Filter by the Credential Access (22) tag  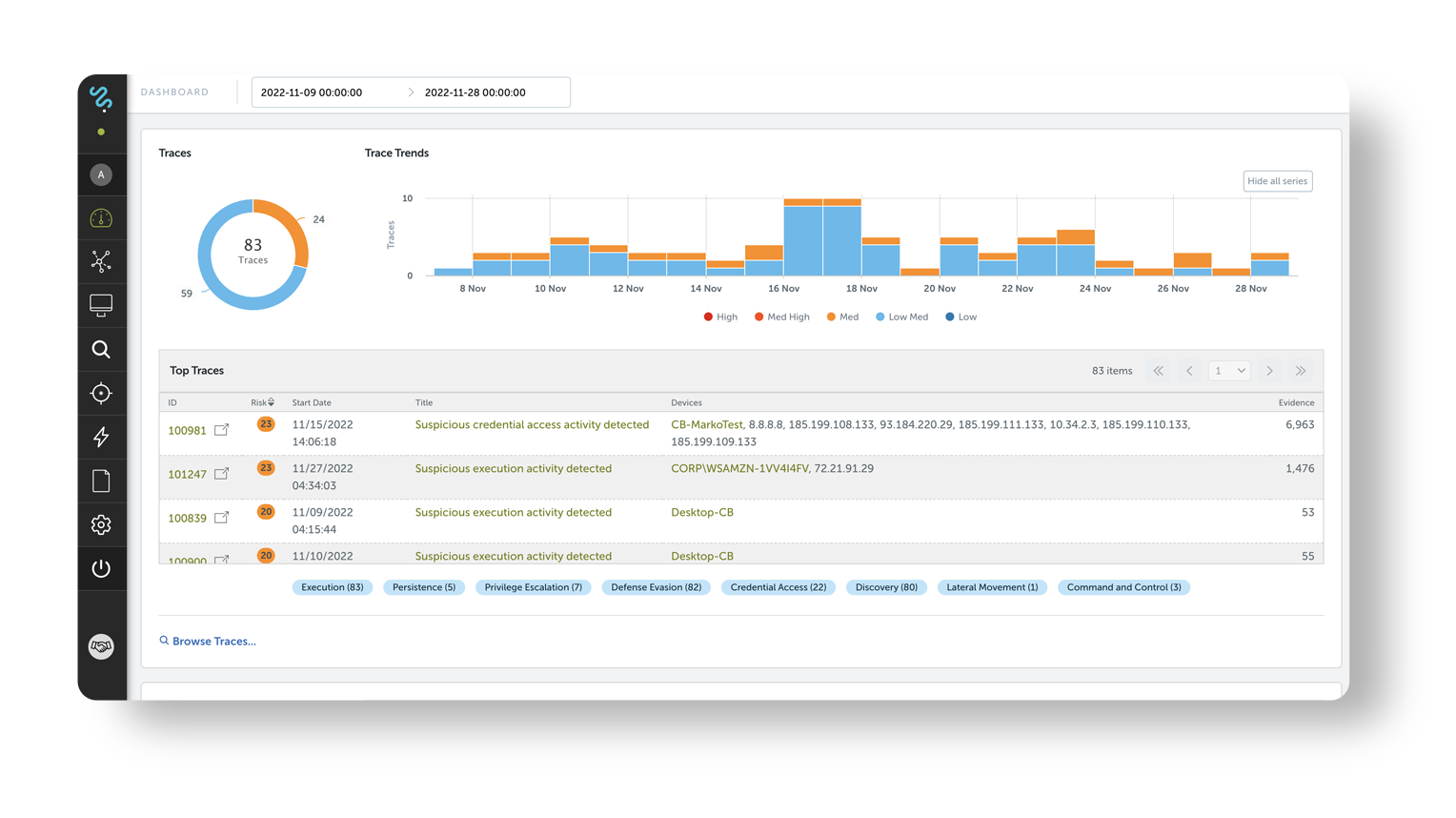pyautogui.click(x=779, y=587)
